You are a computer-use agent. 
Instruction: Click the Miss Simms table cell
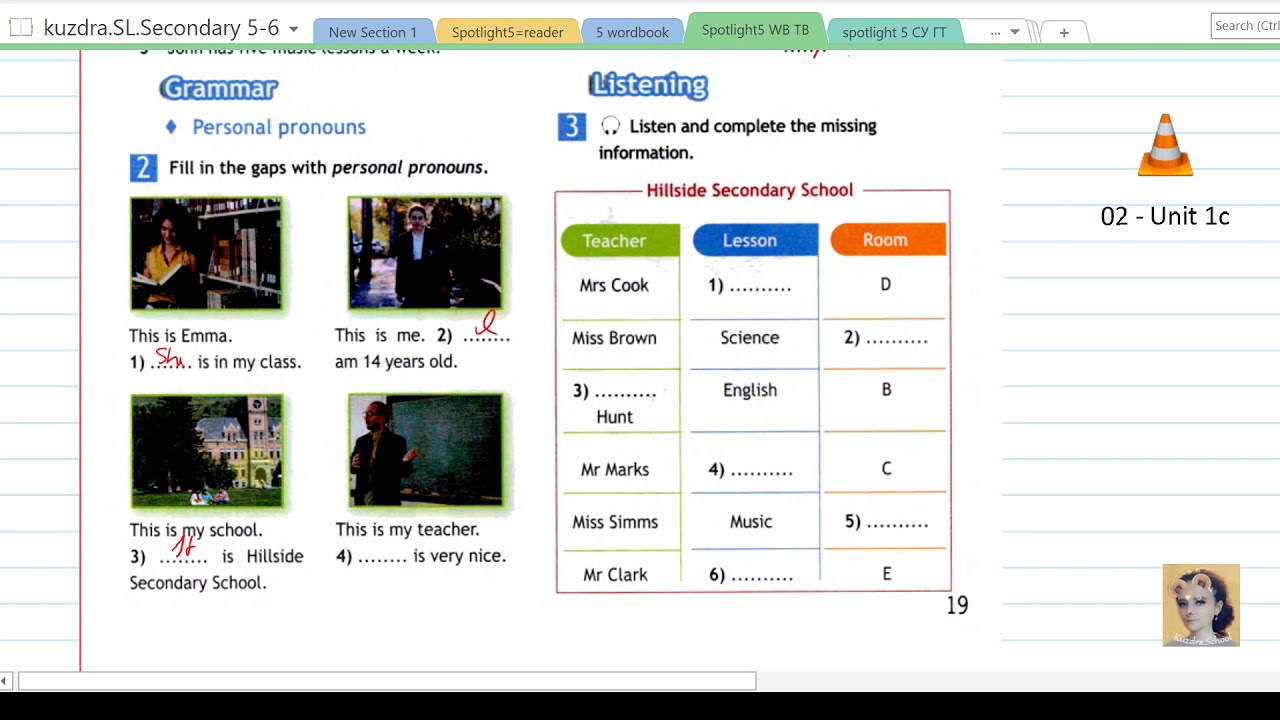coord(615,522)
